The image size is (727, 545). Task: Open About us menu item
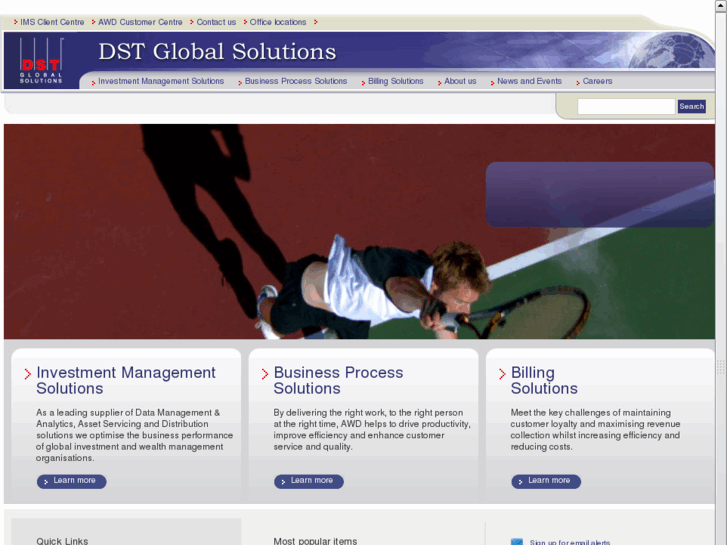[460, 81]
